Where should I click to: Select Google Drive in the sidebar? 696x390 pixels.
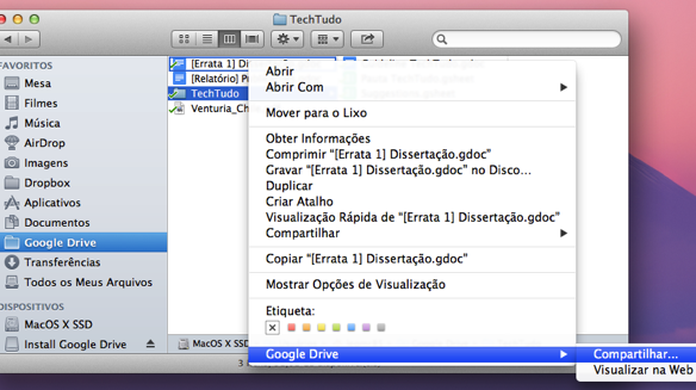click(83, 242)
